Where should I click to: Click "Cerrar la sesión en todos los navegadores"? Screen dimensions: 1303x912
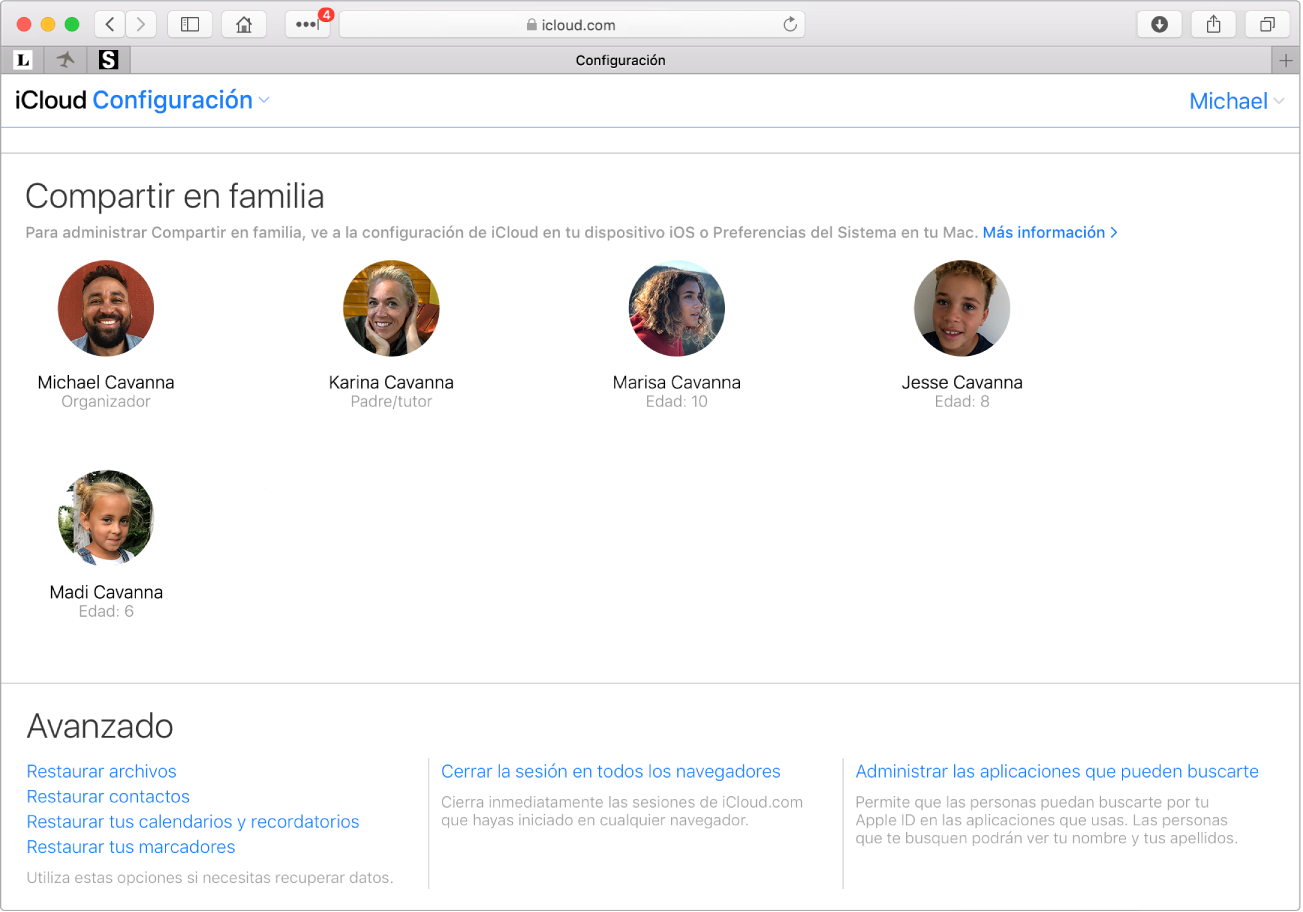[x=611, y=771]
